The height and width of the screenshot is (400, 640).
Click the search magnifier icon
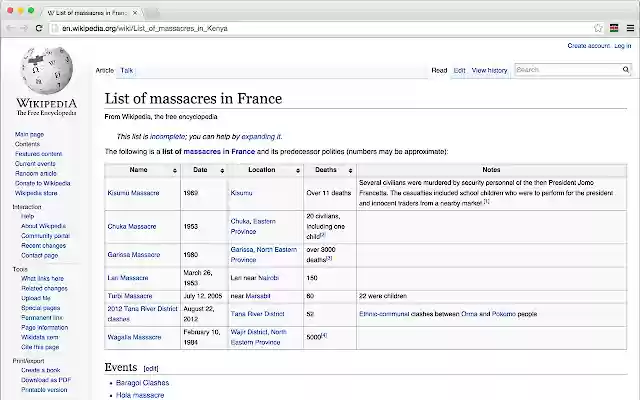pos(626,70)
